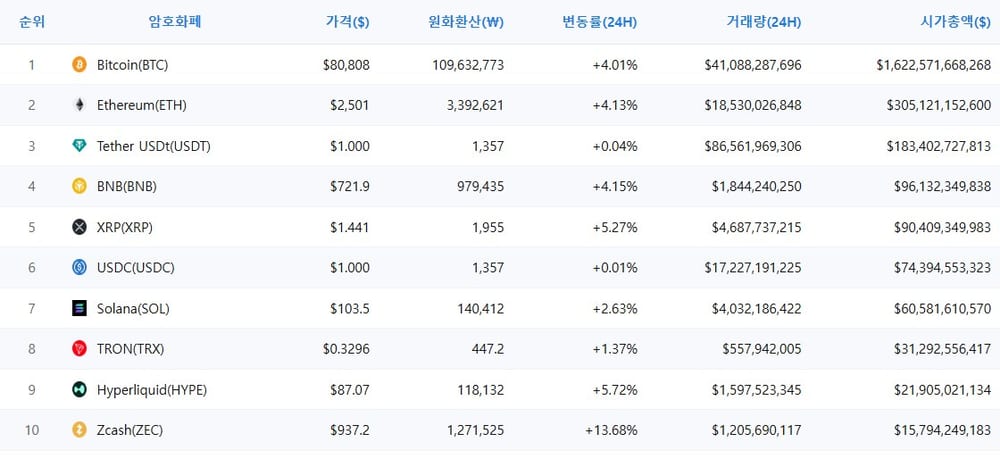Open Zcash(ZEC) coin name
Screen dimensions: 1000x459
pos(130,430)
